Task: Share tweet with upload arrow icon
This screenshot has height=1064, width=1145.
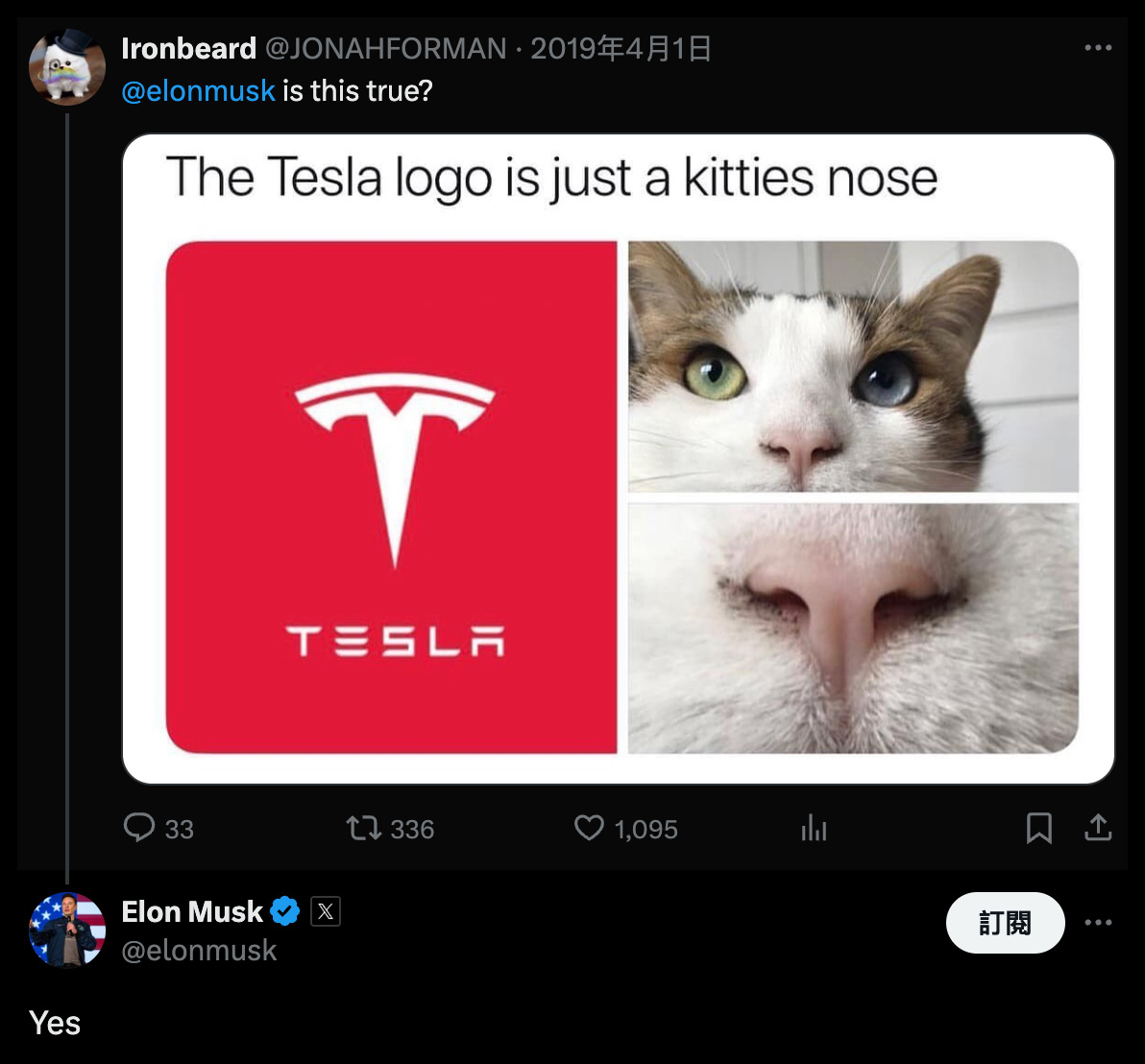Action: [x=1098, y=828]
